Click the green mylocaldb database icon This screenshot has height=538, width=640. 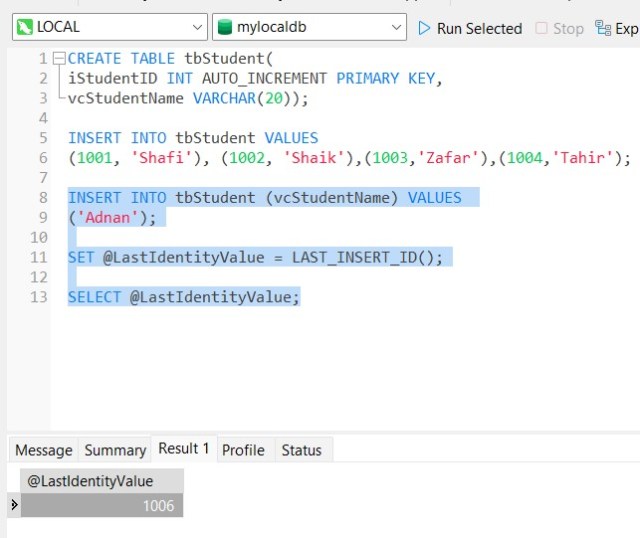pyautogui.click(x=225, y=28)
